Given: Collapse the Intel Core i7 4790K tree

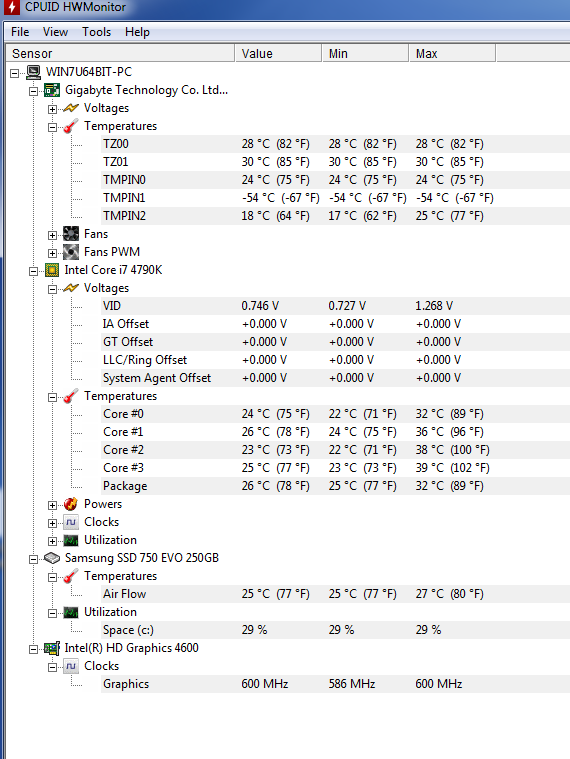Looking at the screenshot, I should click(x=33, y=272).
